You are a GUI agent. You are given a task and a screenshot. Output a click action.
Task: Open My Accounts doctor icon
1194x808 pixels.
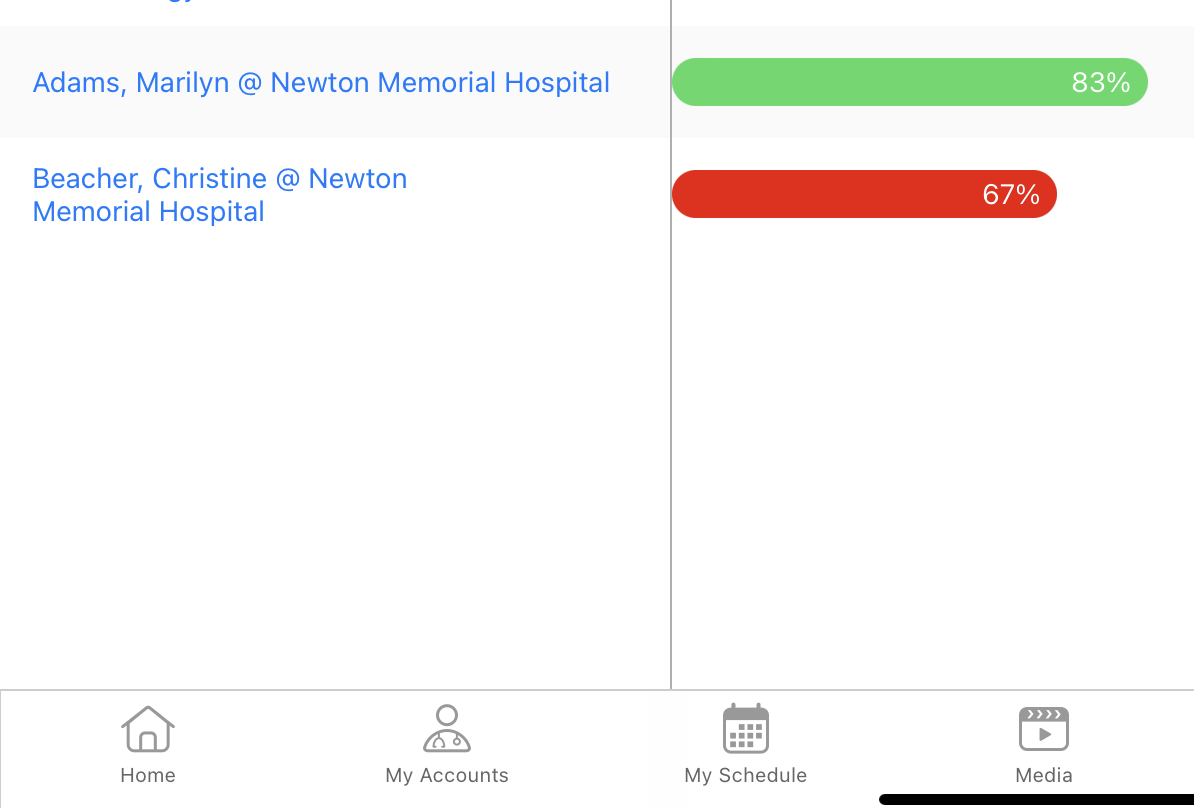pos(447,729)
